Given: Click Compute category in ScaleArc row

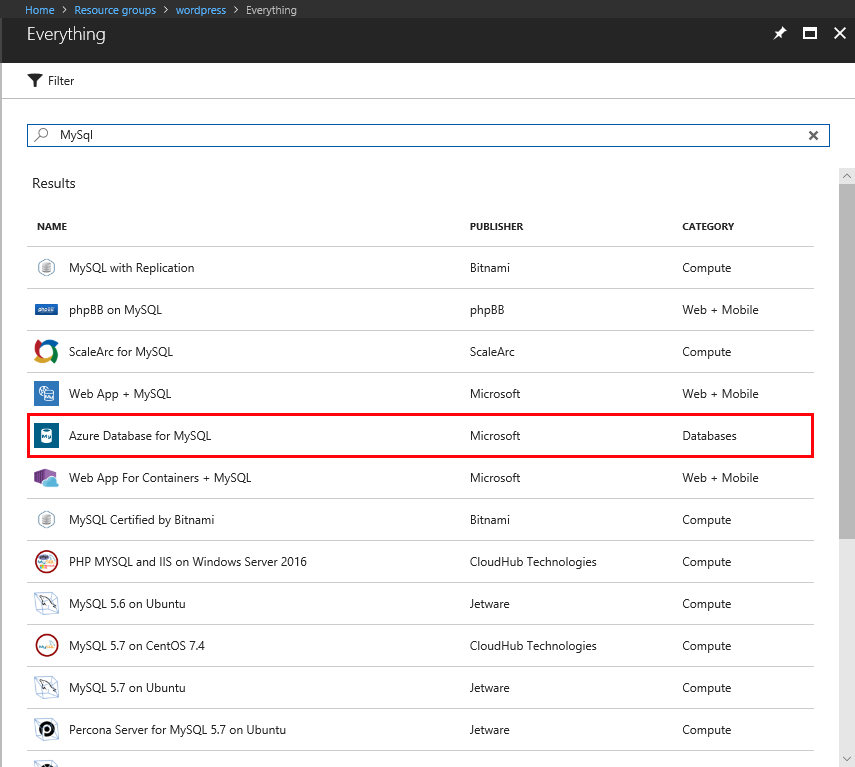Looking at the screenshot, I should [x=707, y=352].
